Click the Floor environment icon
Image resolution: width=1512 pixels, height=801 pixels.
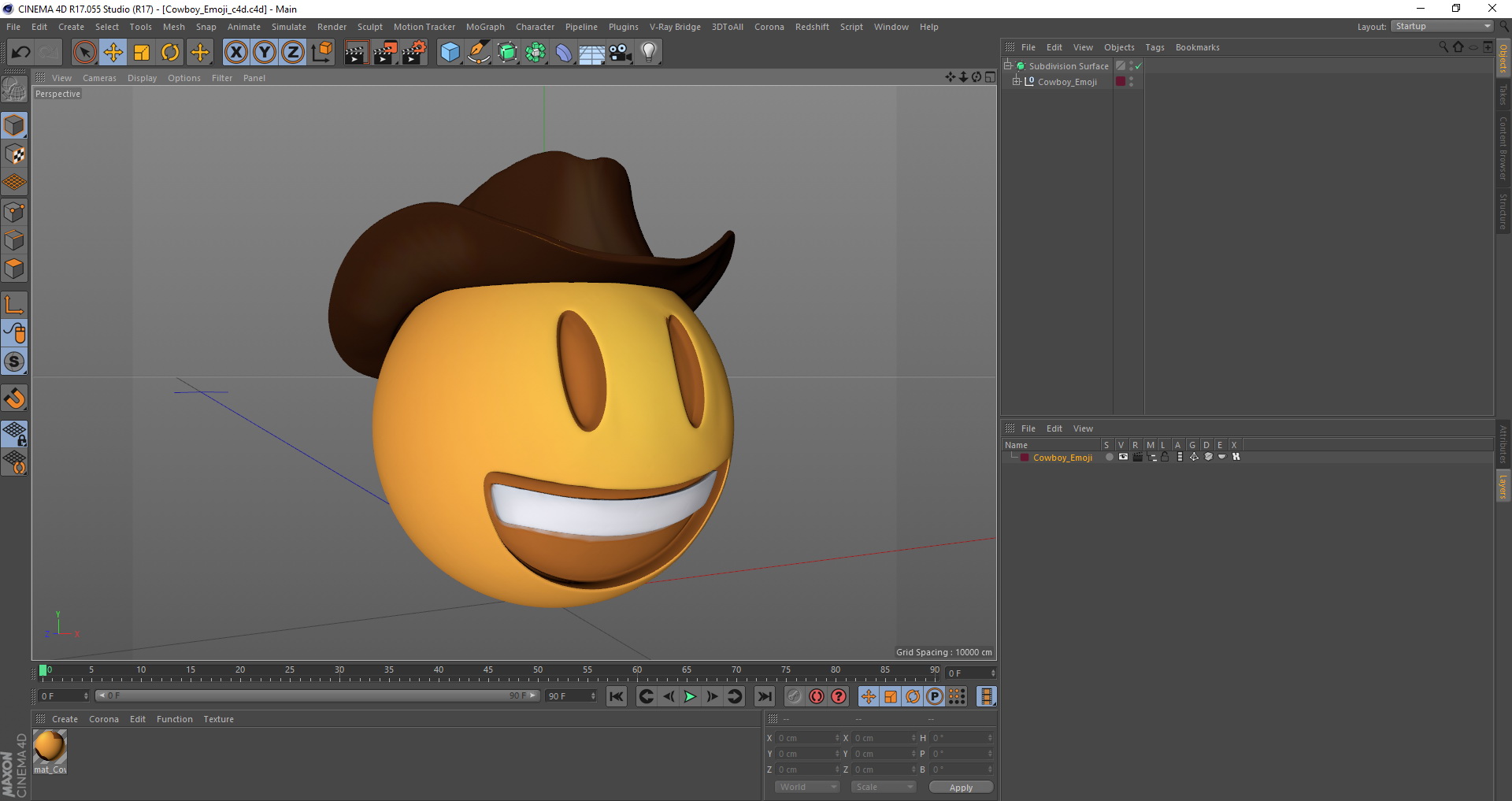pos(592,53)
